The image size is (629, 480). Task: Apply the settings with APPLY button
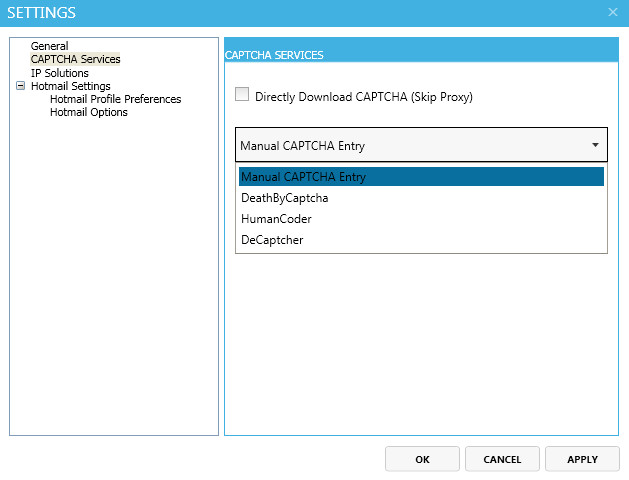[x=582, y=459]
